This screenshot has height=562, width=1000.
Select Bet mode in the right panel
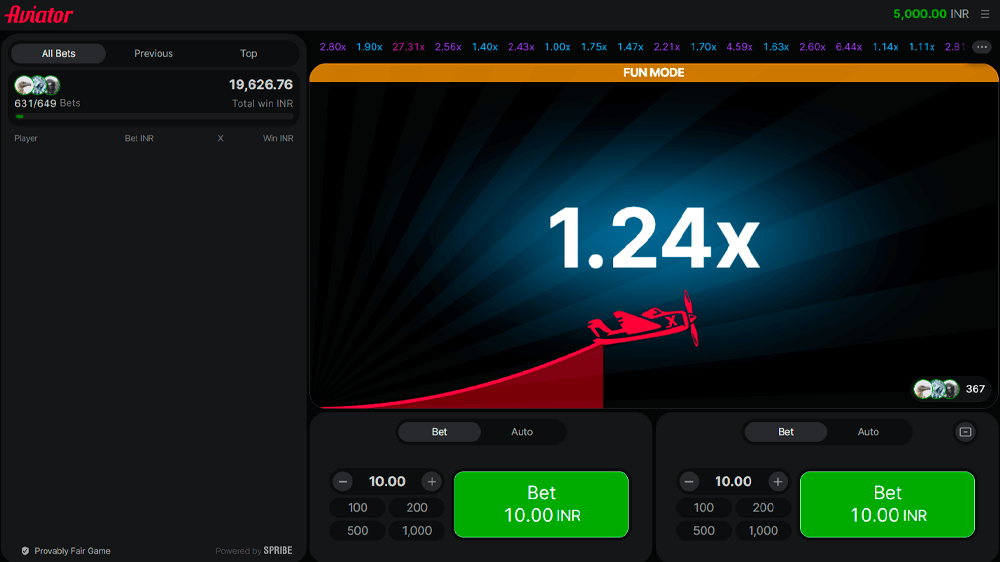click(x=786, y=432)
